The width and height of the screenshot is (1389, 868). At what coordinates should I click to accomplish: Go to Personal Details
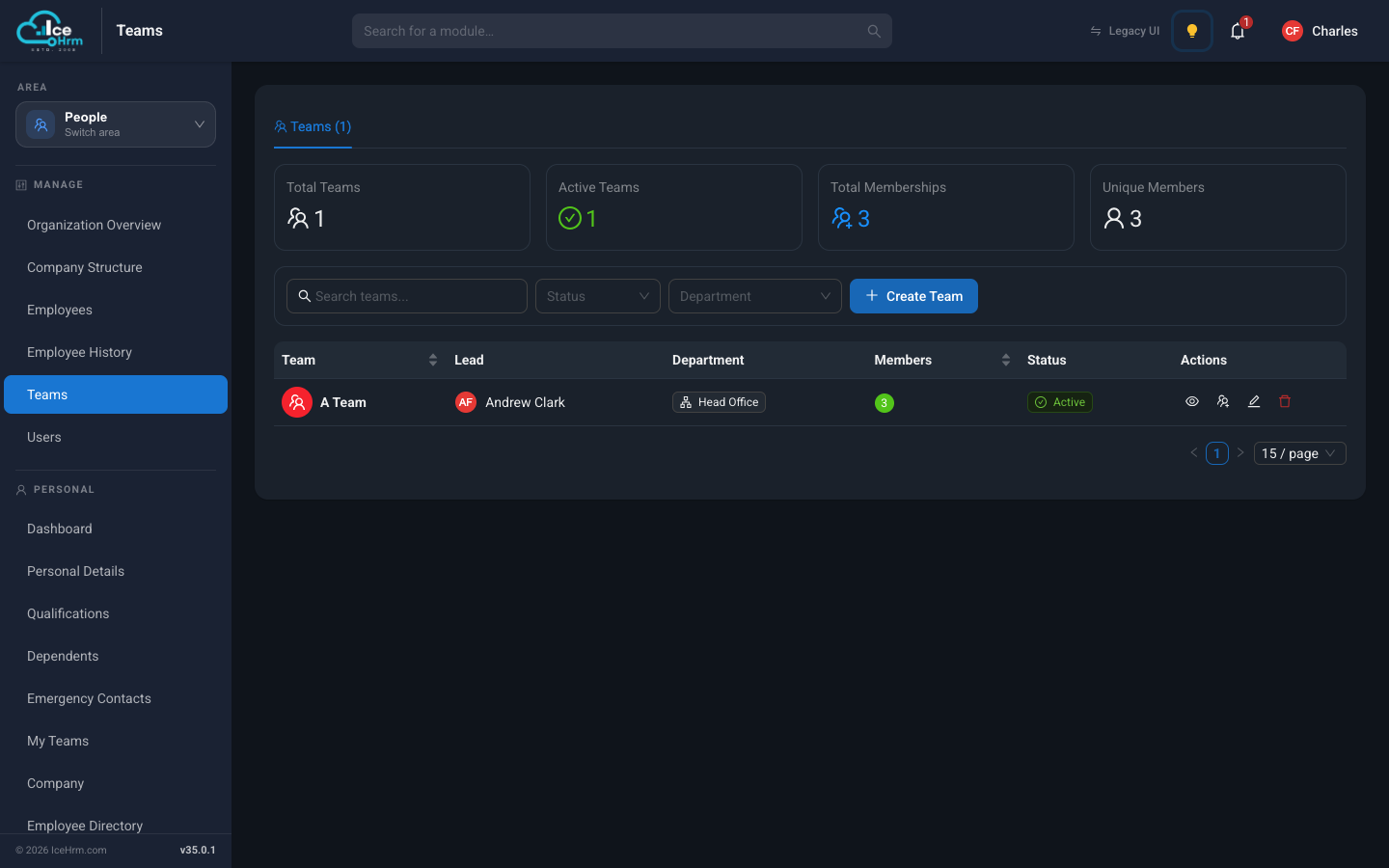pos(116,571)
